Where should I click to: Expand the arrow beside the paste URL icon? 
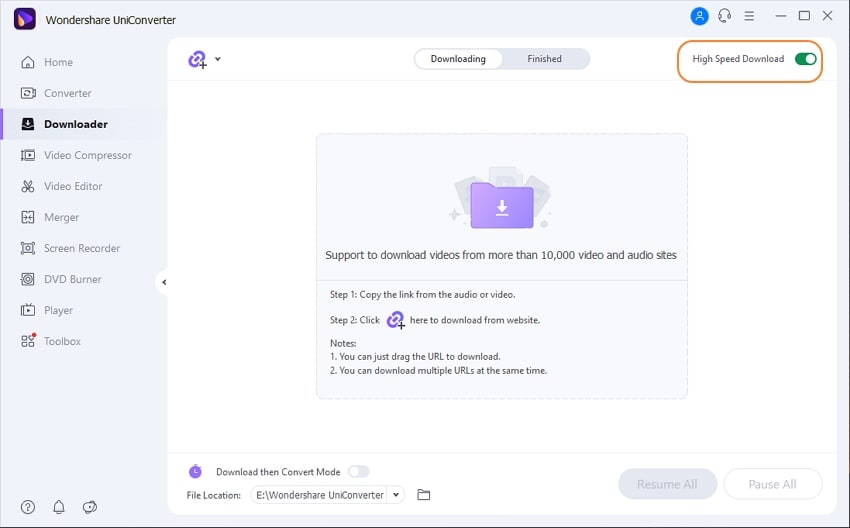click(217, 59)
